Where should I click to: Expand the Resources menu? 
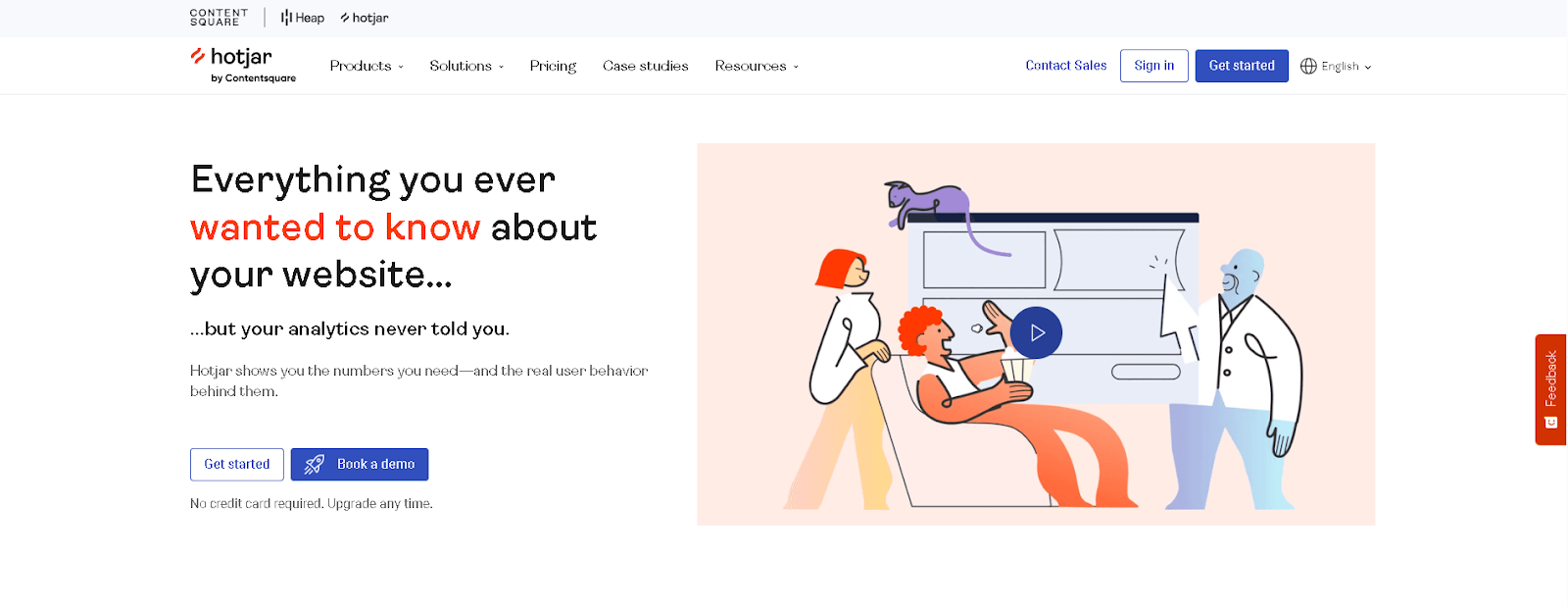pyautogui.click(x=757, y=66)
